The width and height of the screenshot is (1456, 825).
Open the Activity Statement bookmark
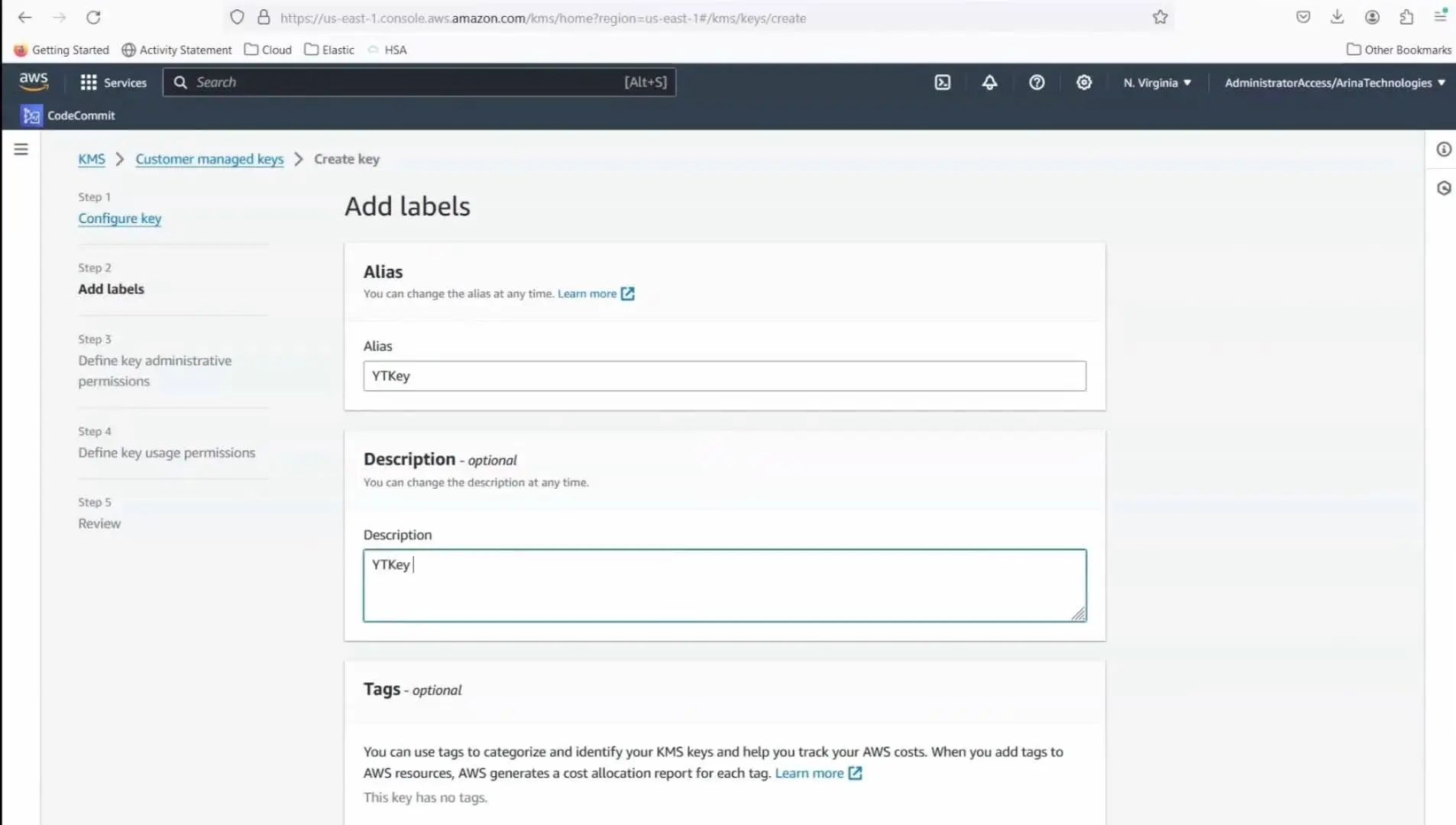click(x=176, y=50)
